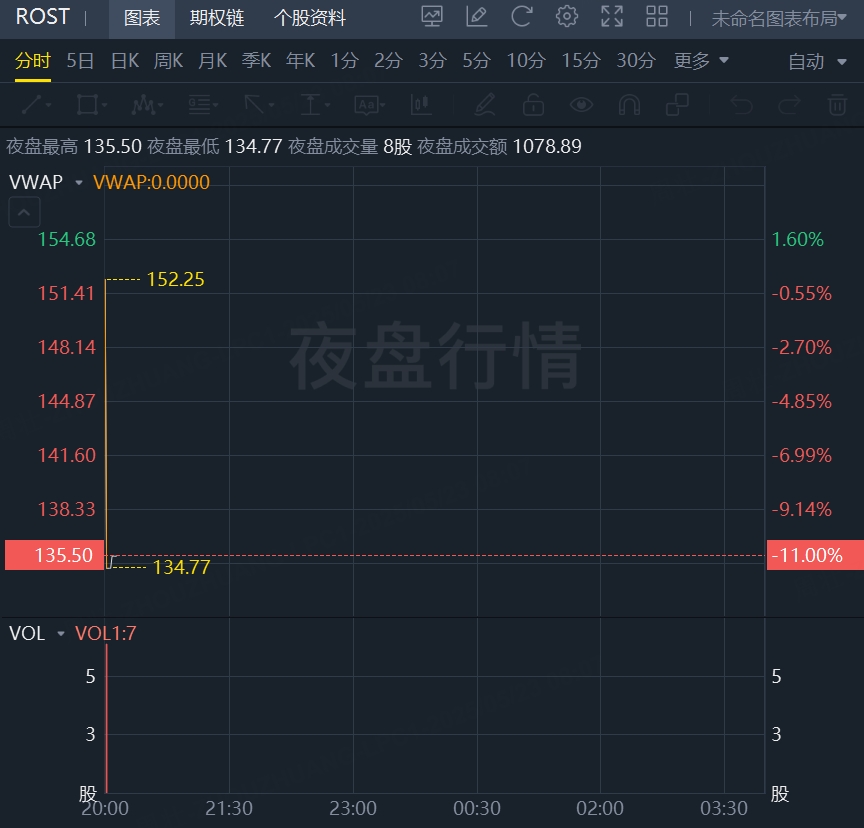
Task: Click the 23:00 time axis label
Action: (x=353, y=808)
